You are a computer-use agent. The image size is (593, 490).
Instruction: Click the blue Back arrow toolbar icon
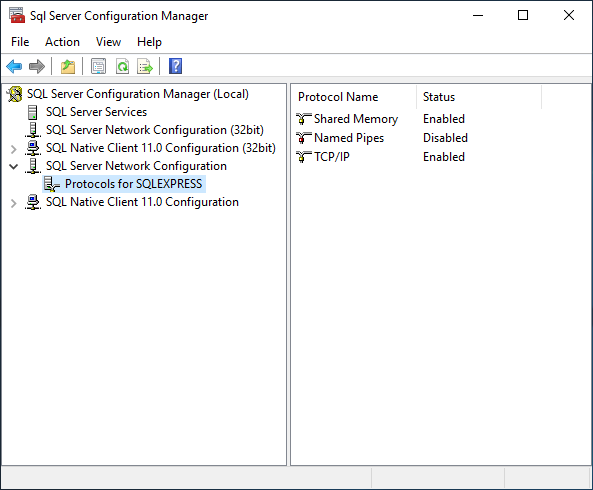click(14, 67)
